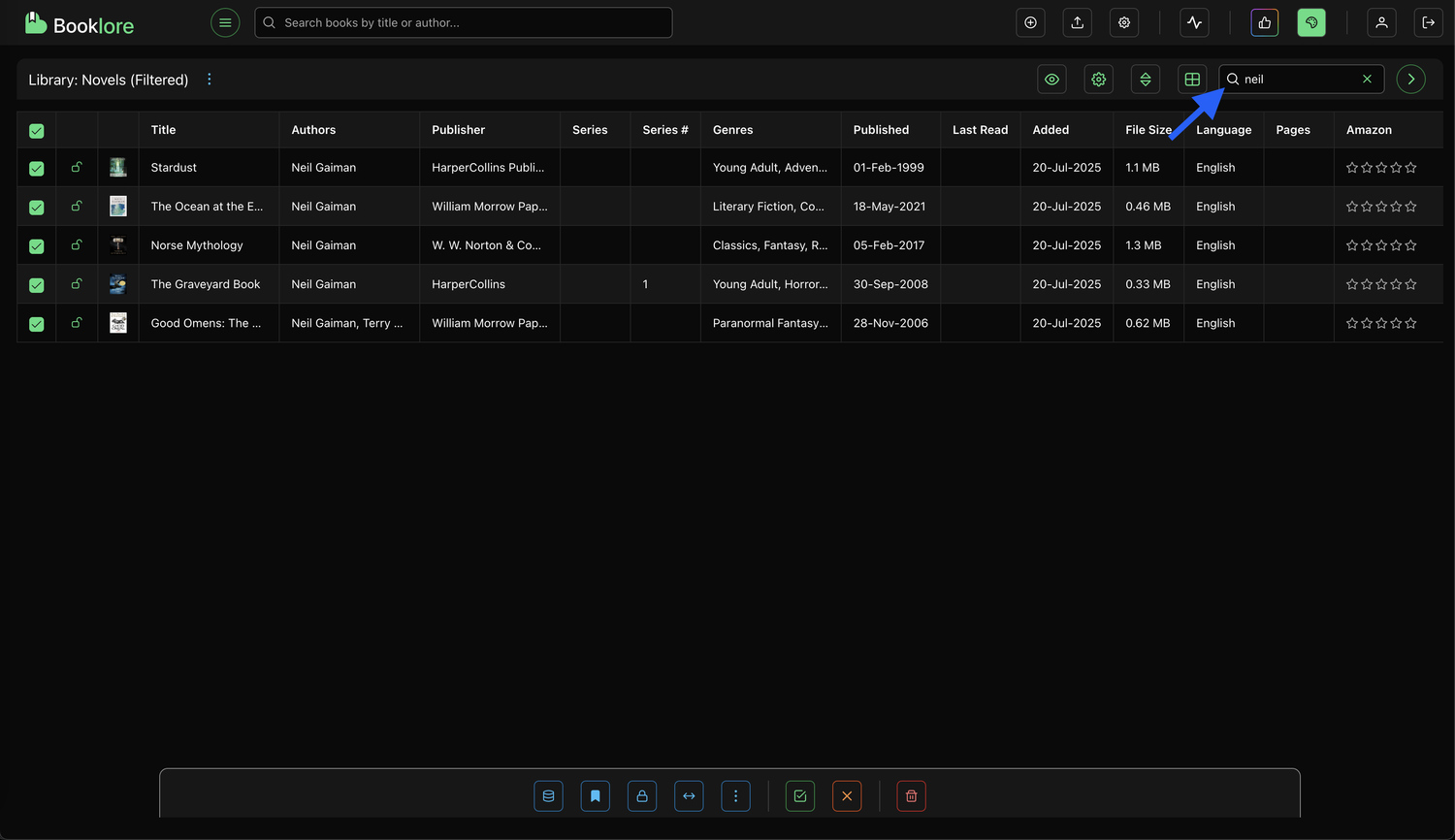Viewport: 1455px width, 840px height.
Task: Click the red trash delete icon
Action: pyautogui.click(x=911, y=796)
